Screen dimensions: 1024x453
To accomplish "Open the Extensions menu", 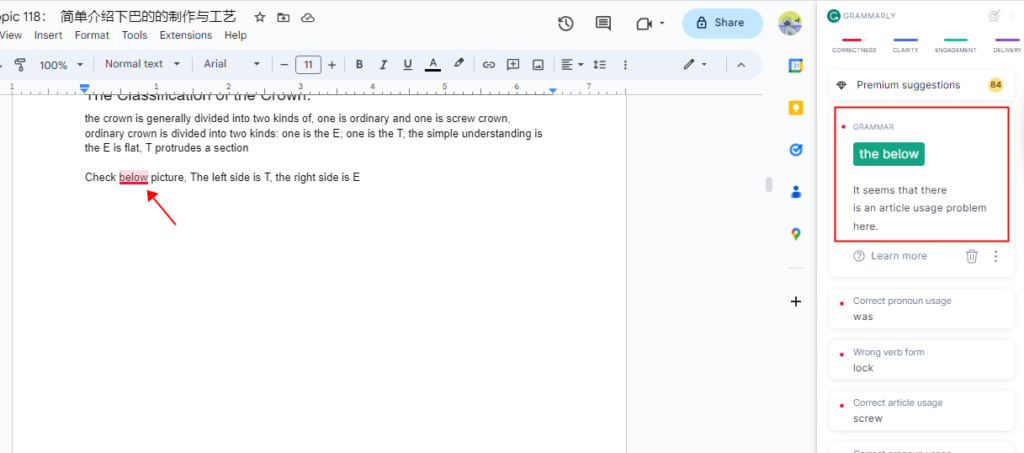I will [185, 35].
